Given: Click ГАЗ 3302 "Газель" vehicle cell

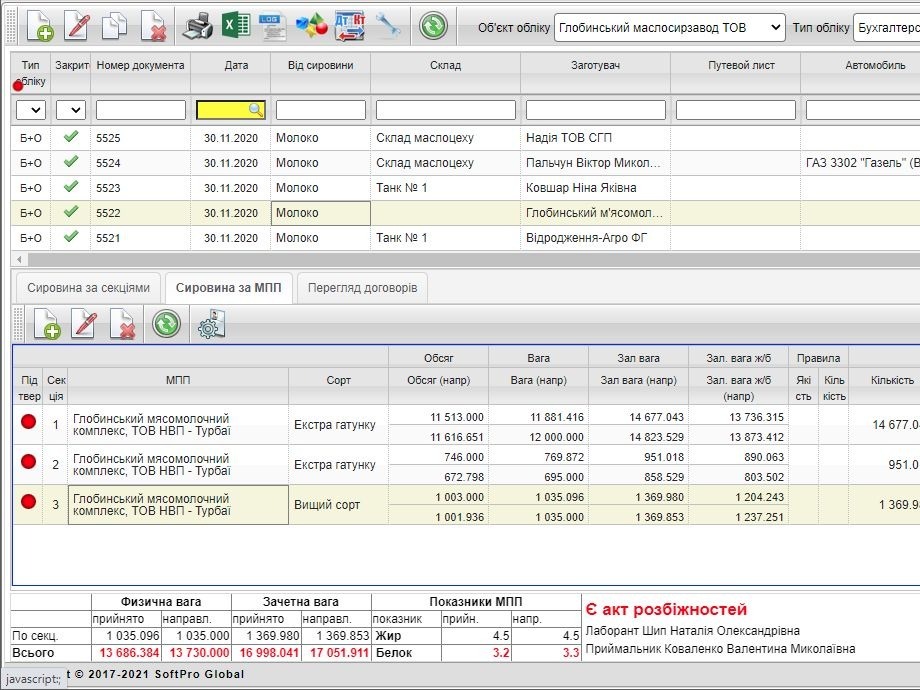Looking at the screenshot, I should tap(862, 163).
